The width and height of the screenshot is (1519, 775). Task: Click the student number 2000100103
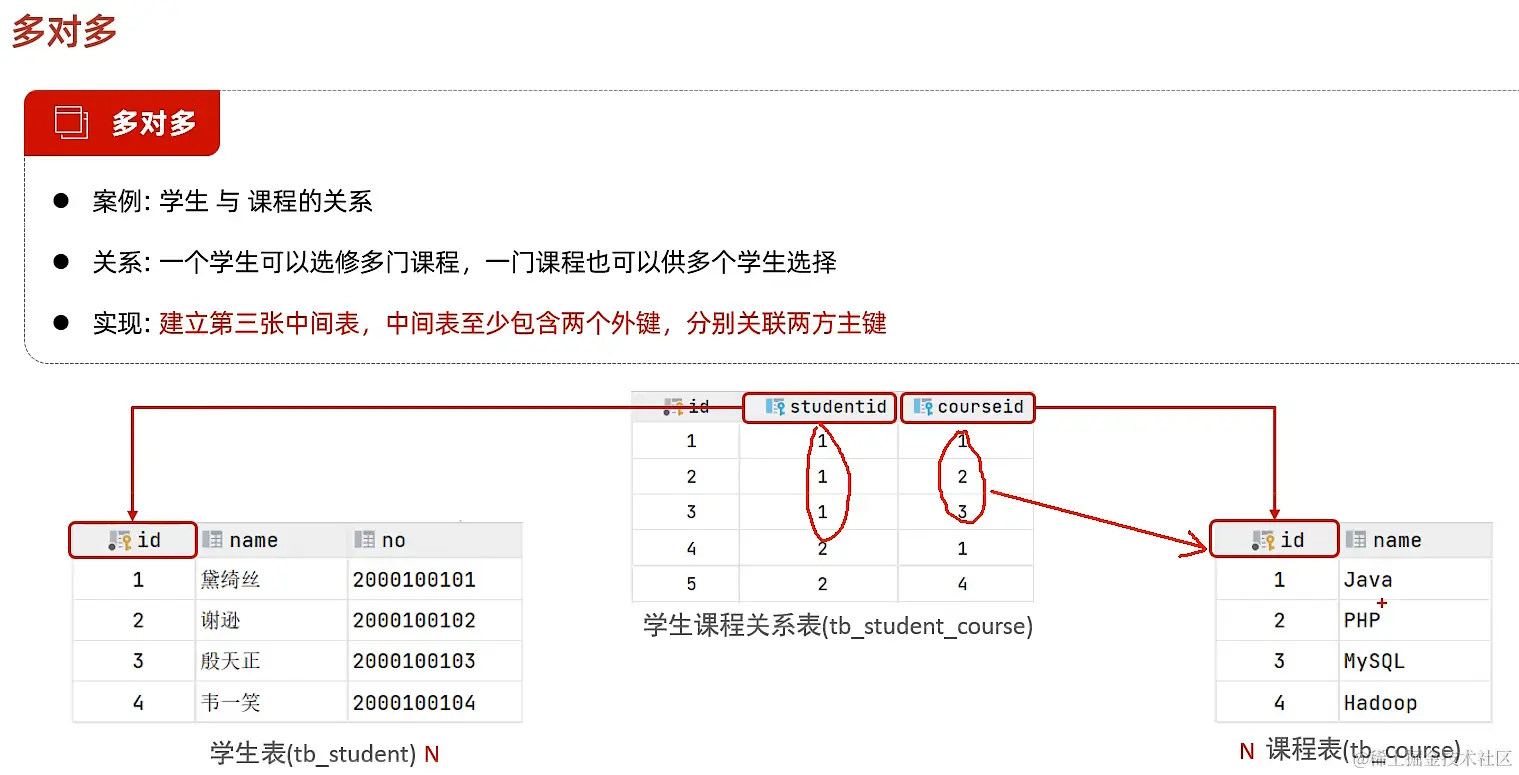[414, 662]
